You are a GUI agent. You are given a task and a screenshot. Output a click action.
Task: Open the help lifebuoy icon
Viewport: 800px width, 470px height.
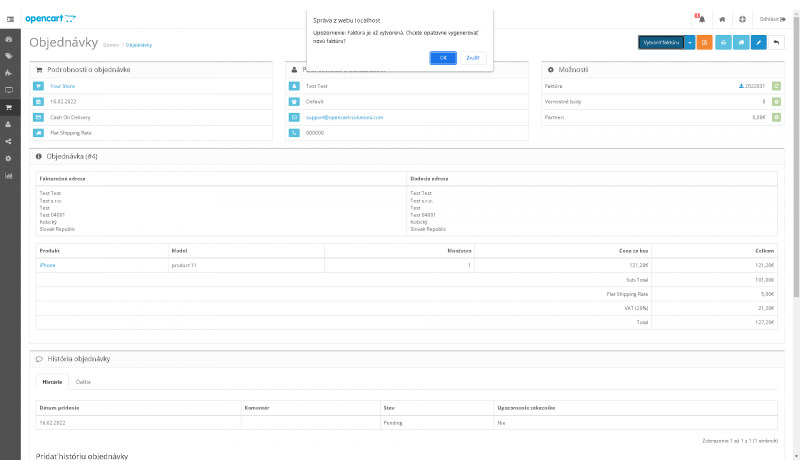742,19
